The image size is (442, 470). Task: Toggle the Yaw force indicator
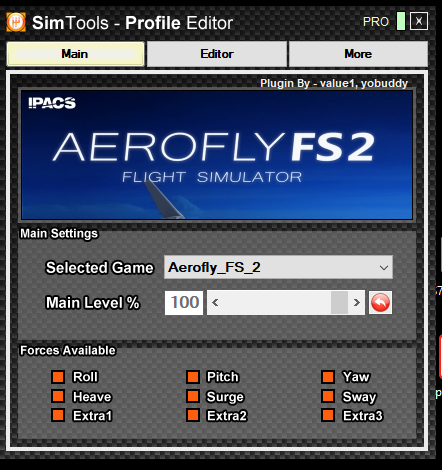click(x=328, y=377)
